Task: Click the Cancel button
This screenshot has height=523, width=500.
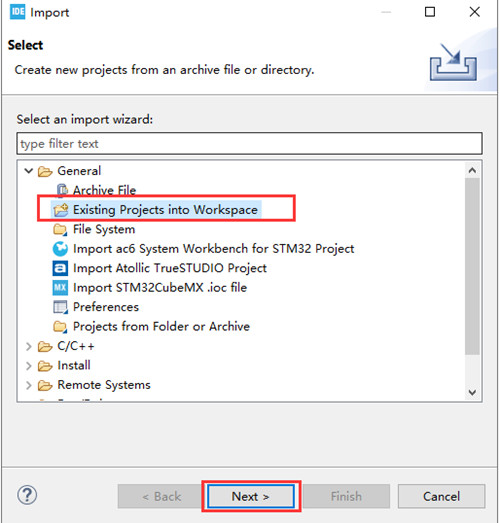Action: coord(441,496)
